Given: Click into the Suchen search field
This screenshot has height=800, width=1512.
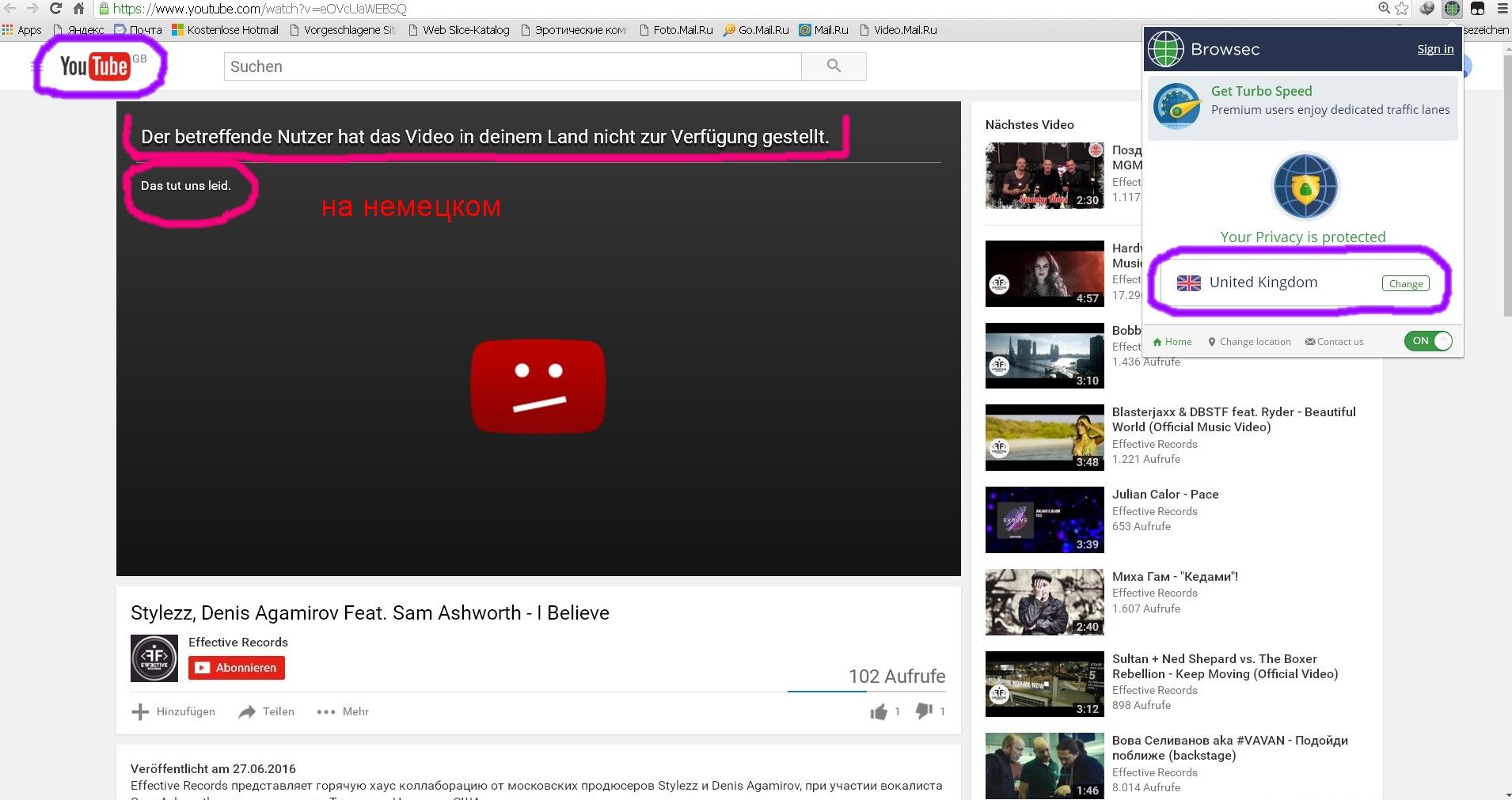Looking at the screenshot, I should [x=512, y=66].
